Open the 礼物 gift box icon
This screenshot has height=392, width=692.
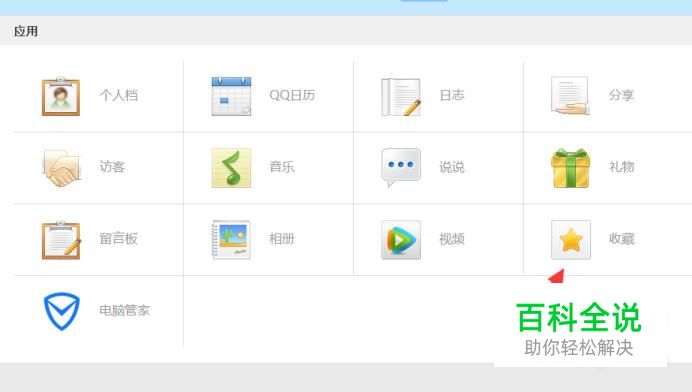click(x=571, y=168)
